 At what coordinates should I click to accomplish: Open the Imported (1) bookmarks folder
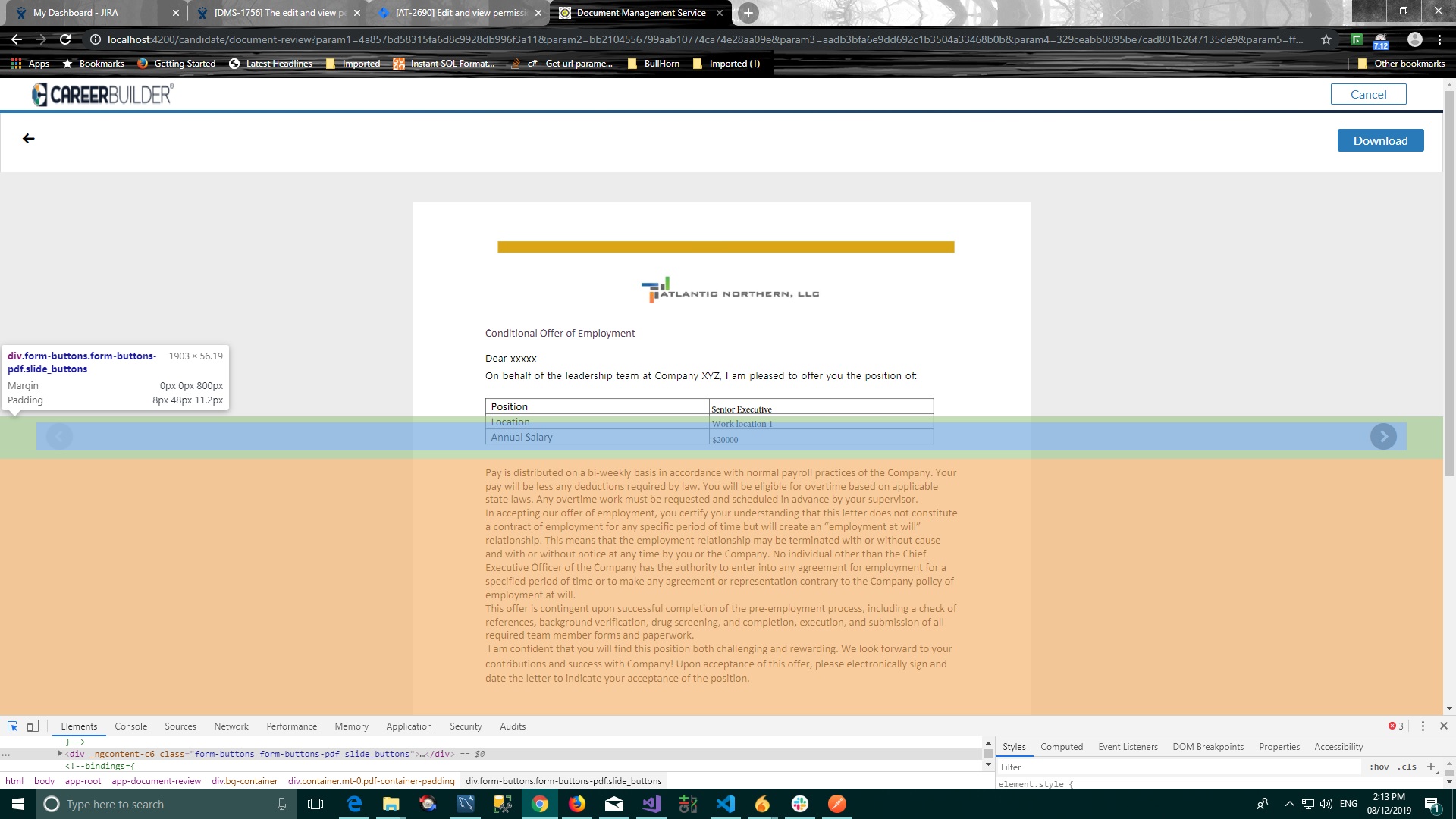coord(726,64)
